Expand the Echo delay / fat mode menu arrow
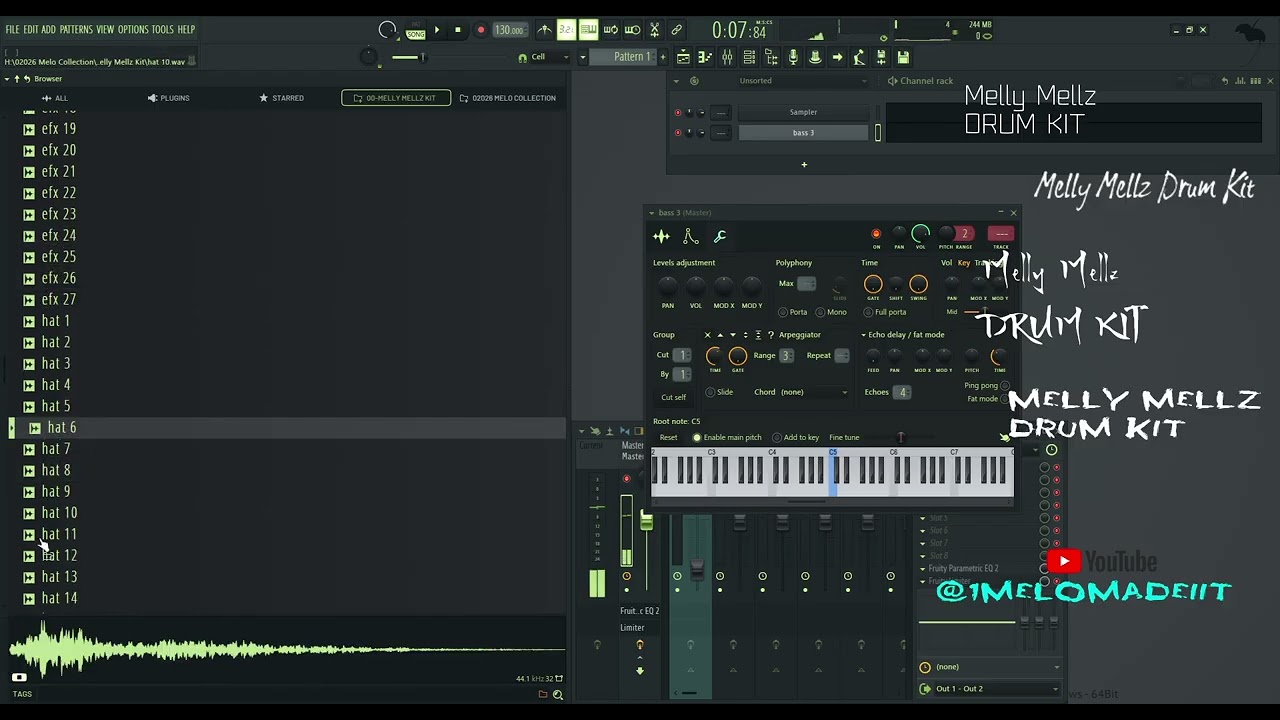Screen dimensions: 1280x720 tap(863, 335)
